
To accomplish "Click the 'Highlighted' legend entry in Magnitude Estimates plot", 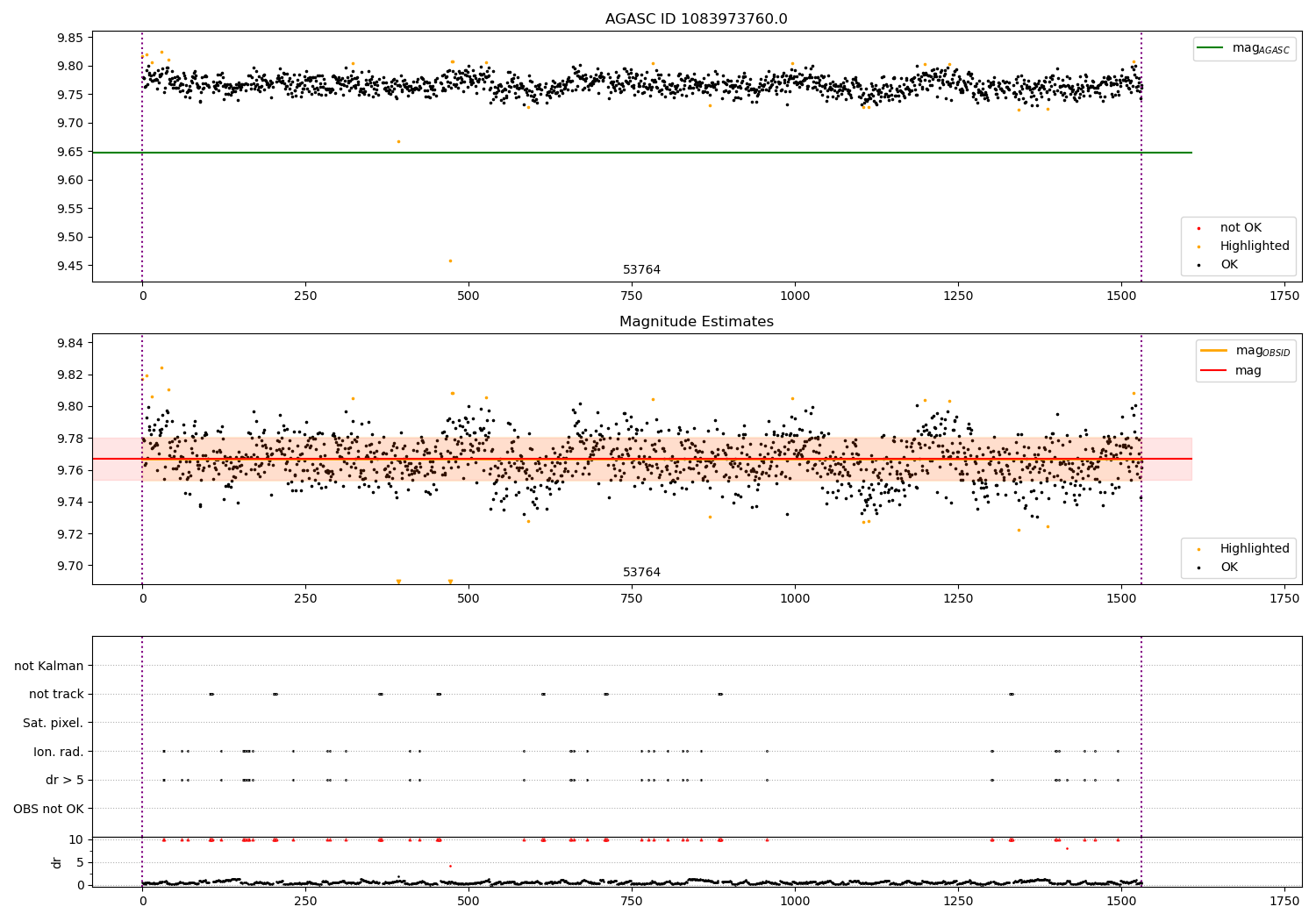I will [x=1254, y=549].
